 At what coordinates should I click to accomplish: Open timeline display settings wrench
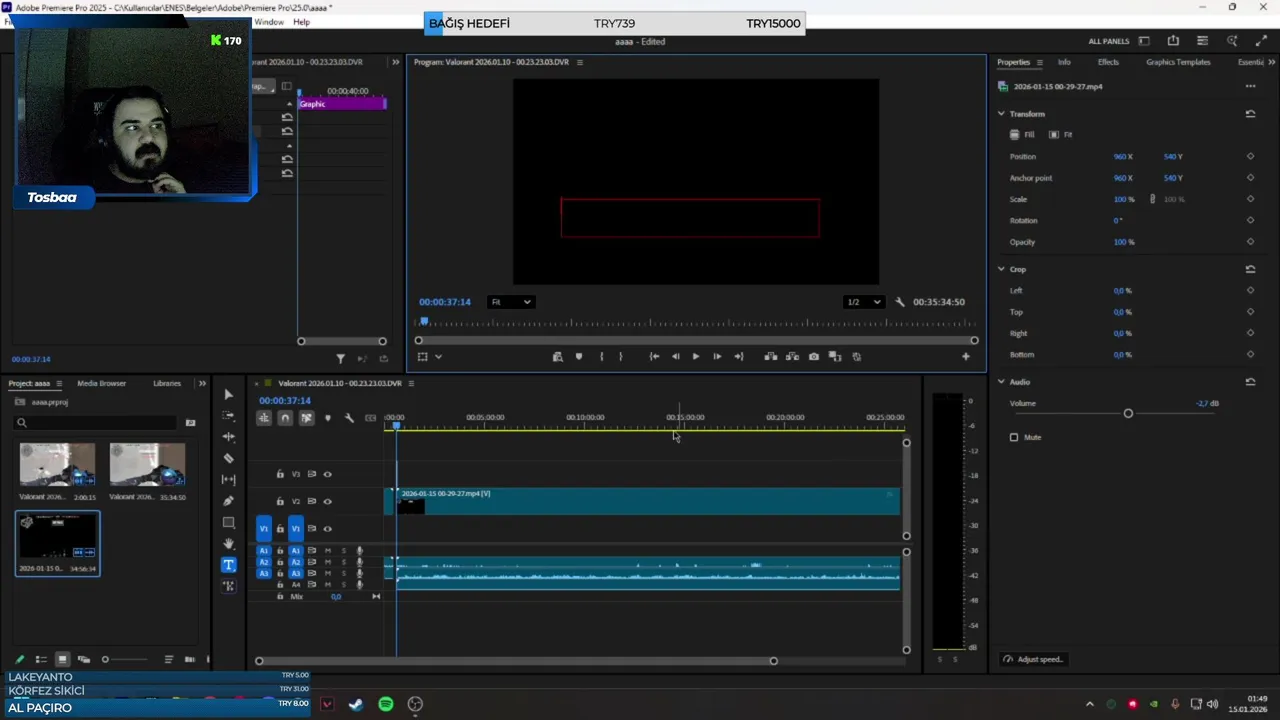coord(349,418)
